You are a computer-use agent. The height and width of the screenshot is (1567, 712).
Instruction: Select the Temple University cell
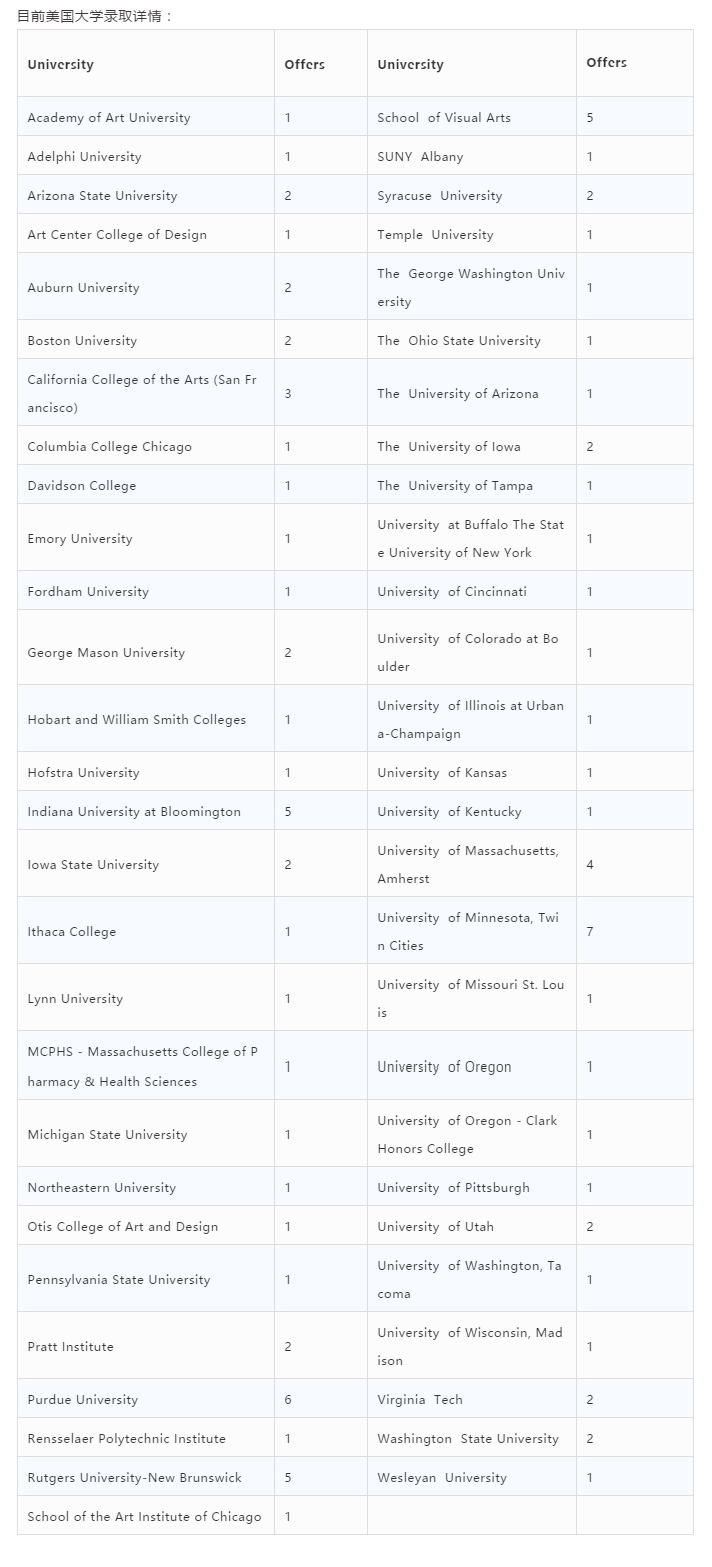[x=471, y=234]
